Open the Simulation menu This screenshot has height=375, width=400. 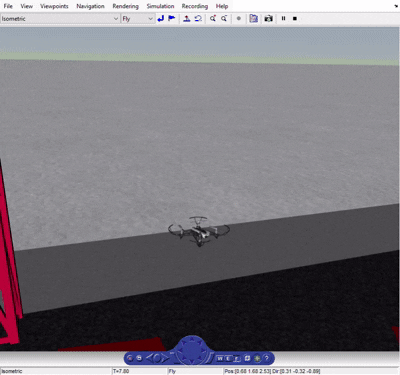(x=160, y=6)
